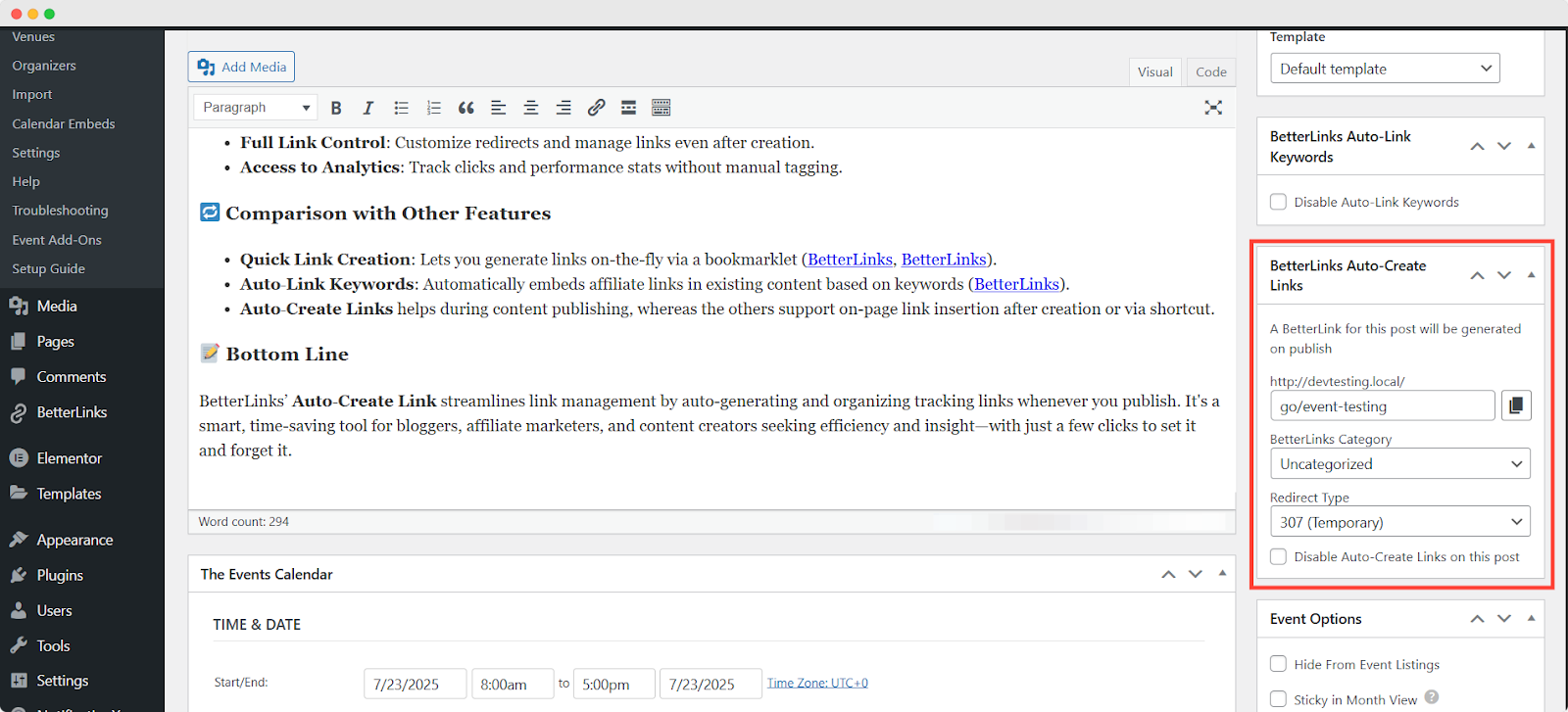Screen dimensions: 1568x712
Task: Open the BetterLinks Category dropdown
Action: (x=1399, y=464)
